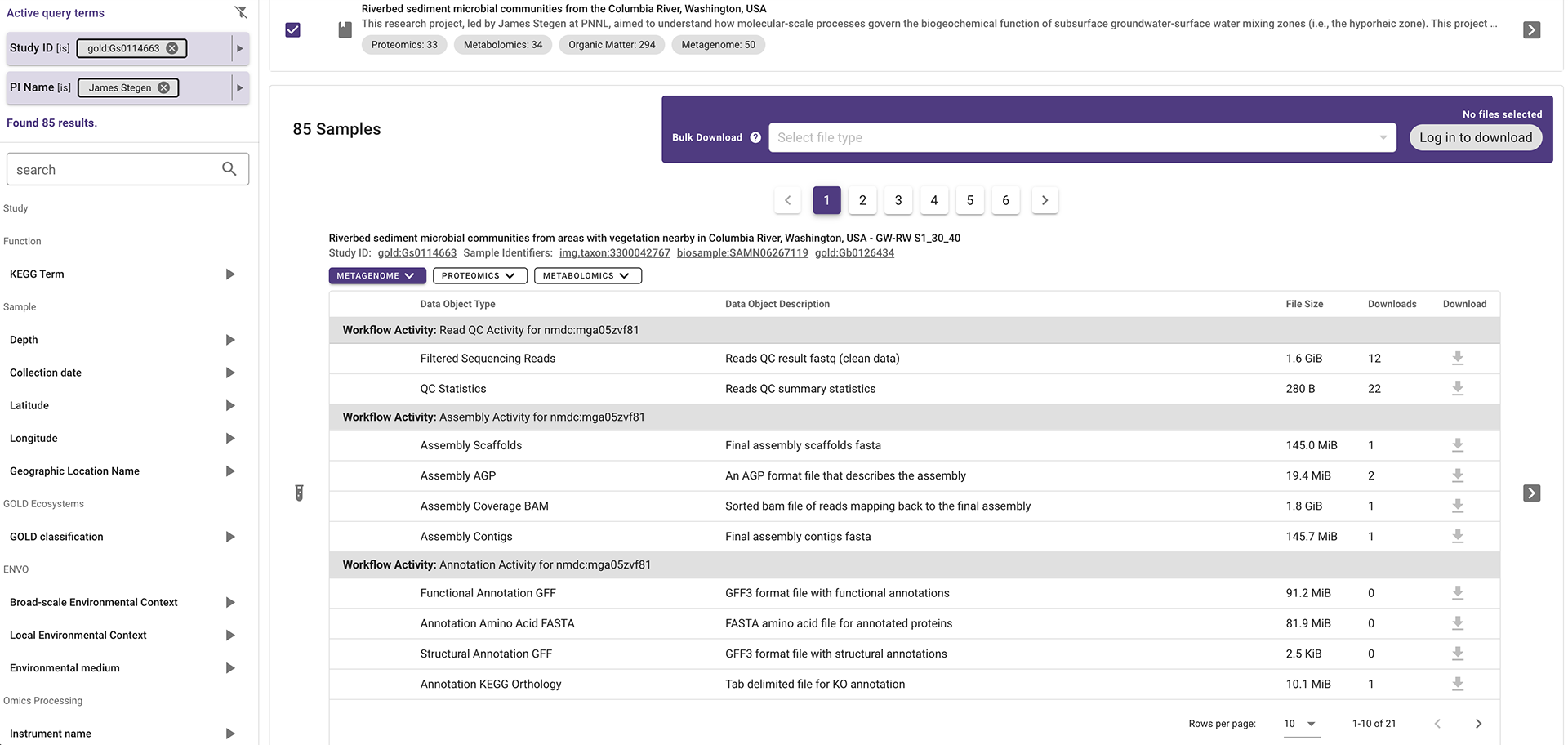Open the Rows per page dropdown
This screenshot has width=1568, height=745.
pos(1302,724)
